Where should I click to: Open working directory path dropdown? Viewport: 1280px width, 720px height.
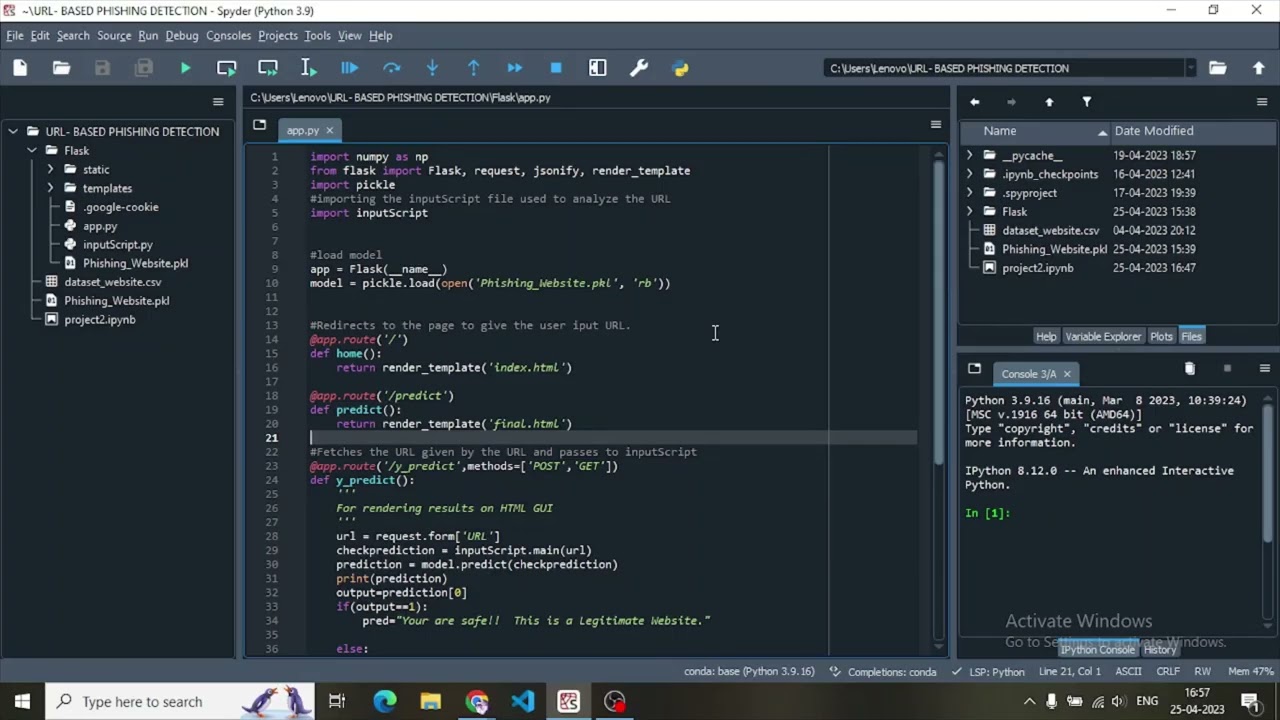tap(1190, 68)
